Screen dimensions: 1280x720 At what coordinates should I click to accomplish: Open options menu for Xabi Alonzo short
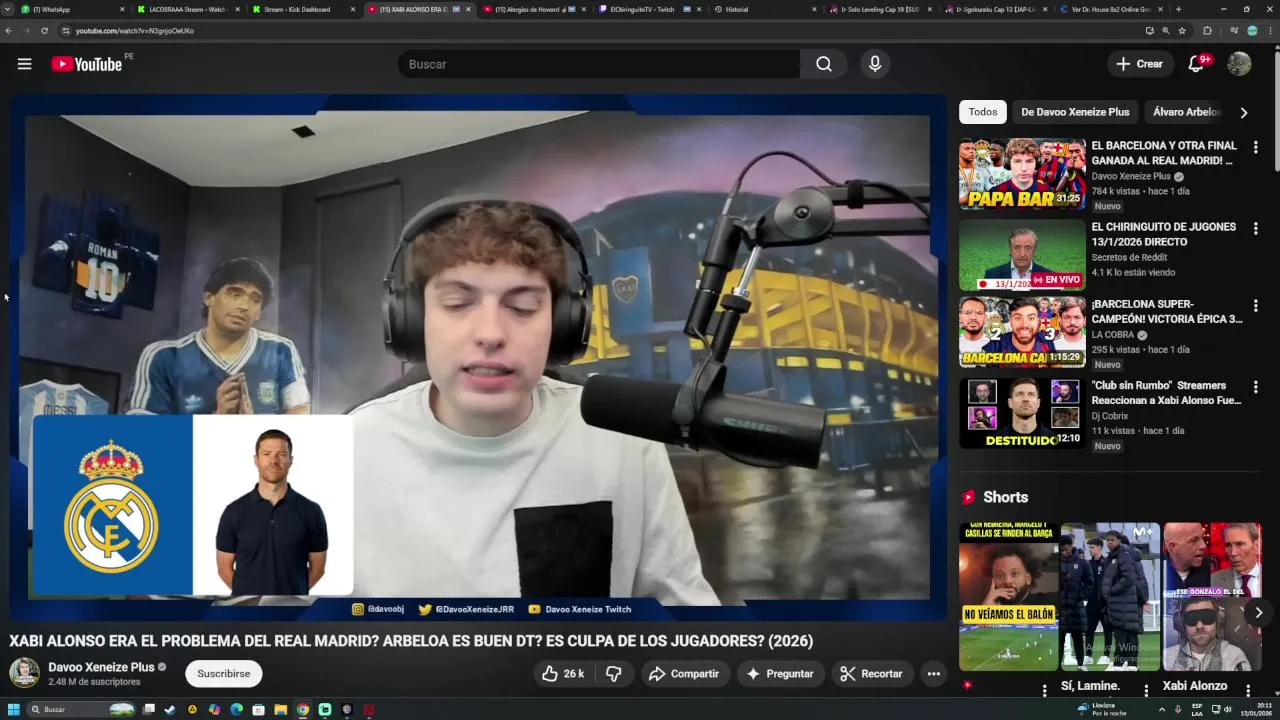pyautogui.click(x=1247, y=690)
